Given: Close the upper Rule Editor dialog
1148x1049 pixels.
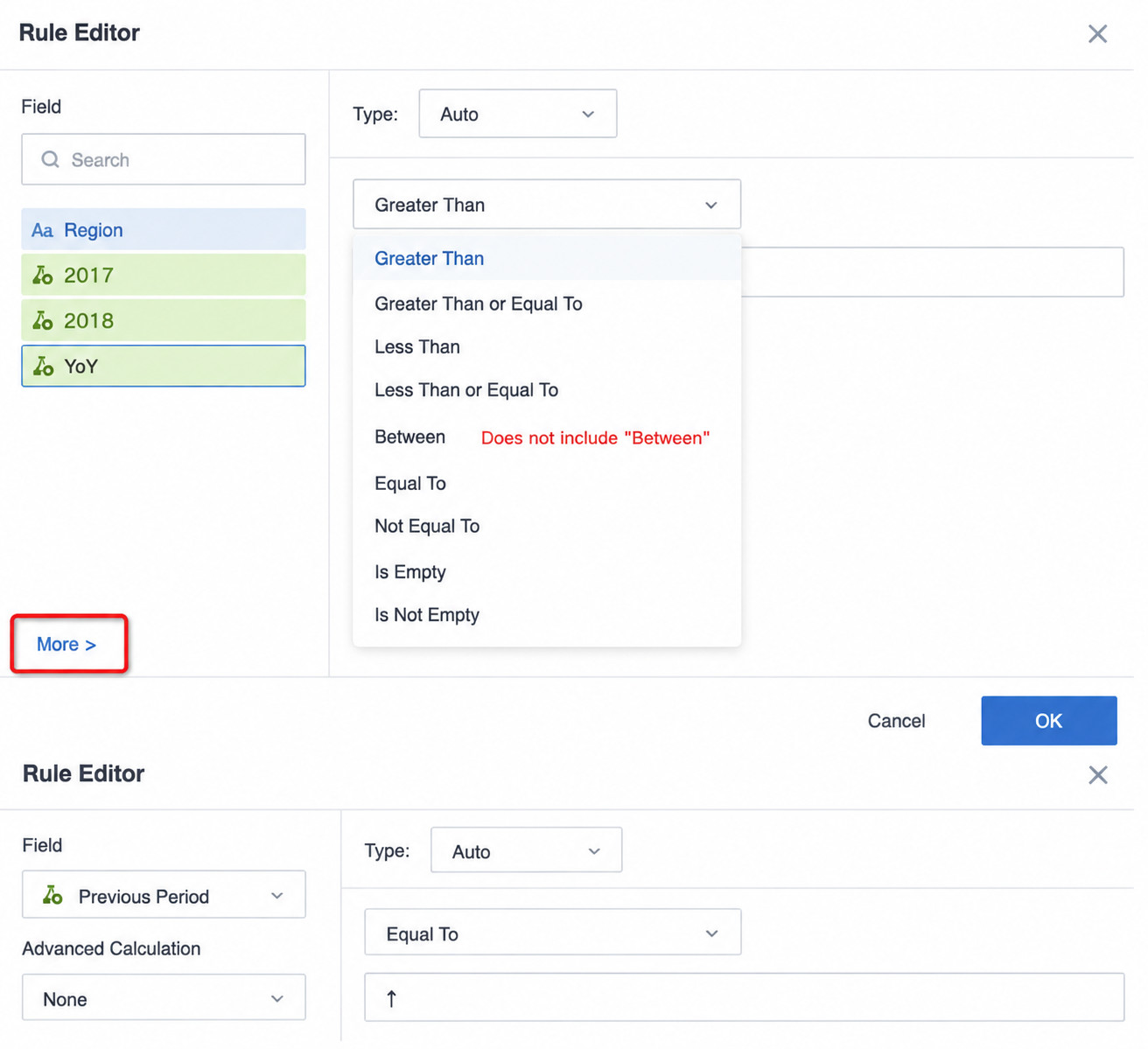Looking at the screenshot, I should [1097, 34].
